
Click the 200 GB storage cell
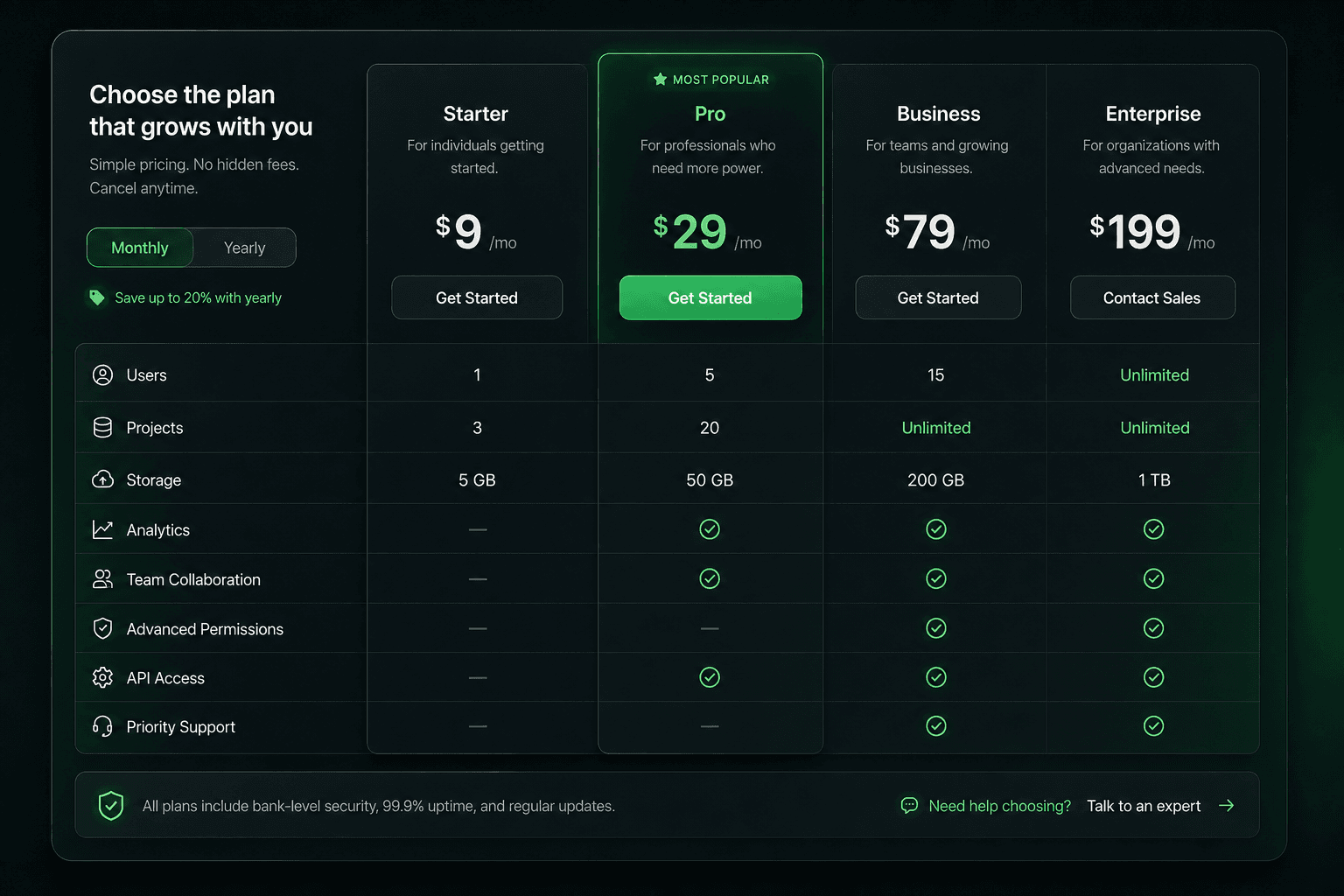(x=936, y=480)
